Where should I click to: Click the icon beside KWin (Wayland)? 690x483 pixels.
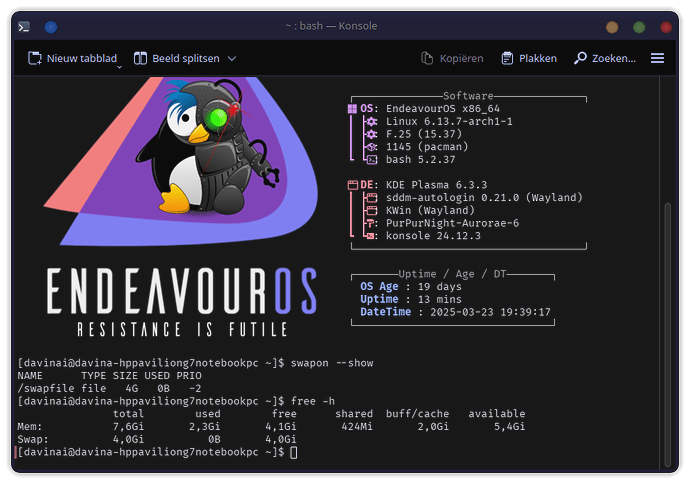click(372, 210)
